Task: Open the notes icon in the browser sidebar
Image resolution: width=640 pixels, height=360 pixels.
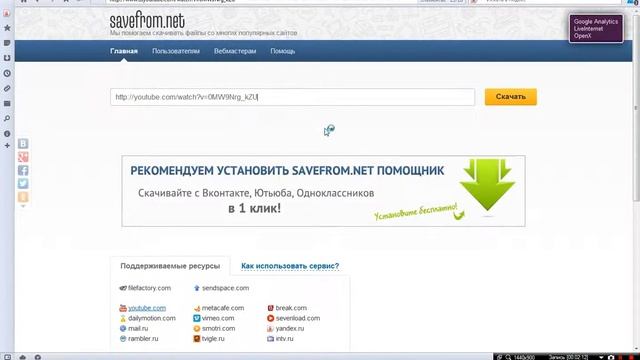Action: click(x=7, y=43)
